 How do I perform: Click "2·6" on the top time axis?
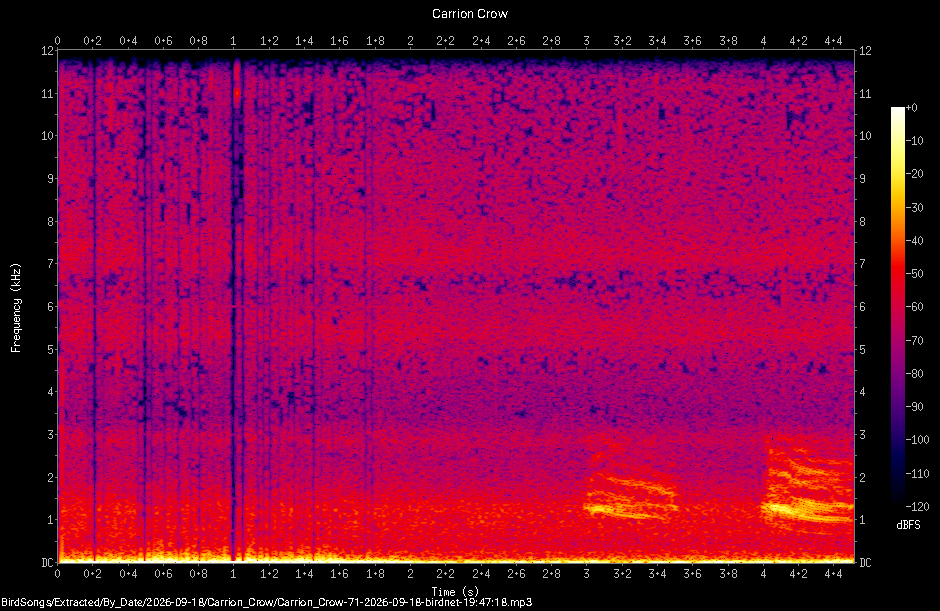pos(516,41)
